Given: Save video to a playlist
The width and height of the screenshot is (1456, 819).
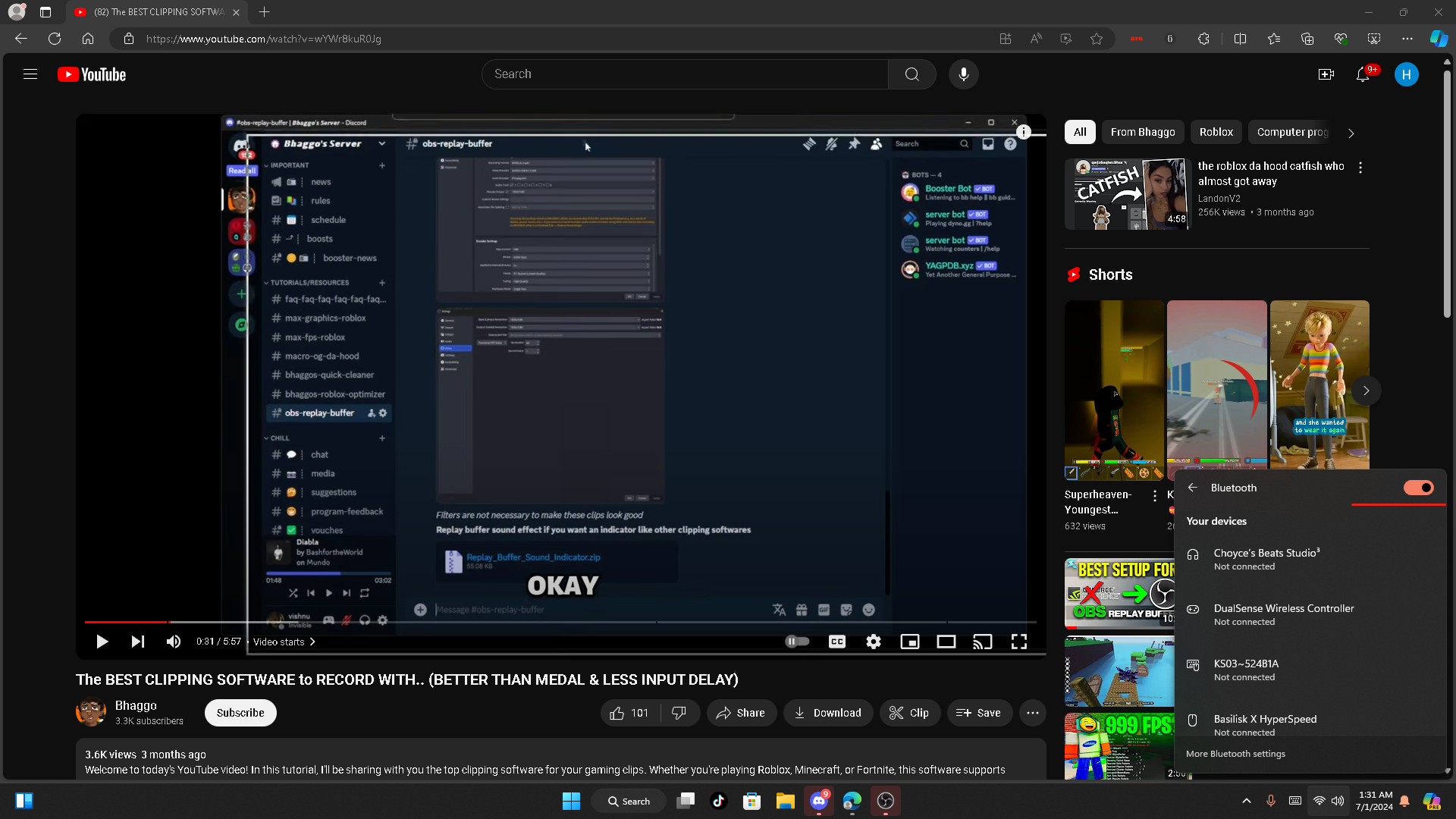Looking at the screenshot, I should click(x=979, y=713).
